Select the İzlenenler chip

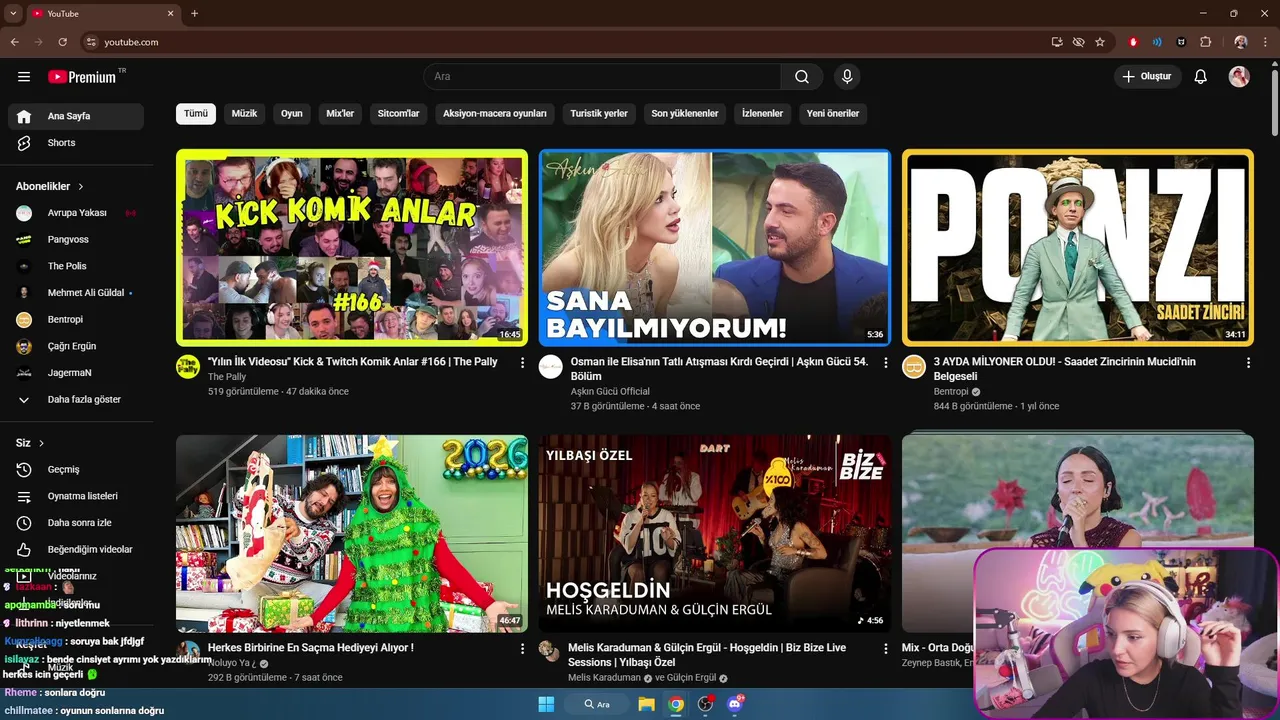point(763,114)
